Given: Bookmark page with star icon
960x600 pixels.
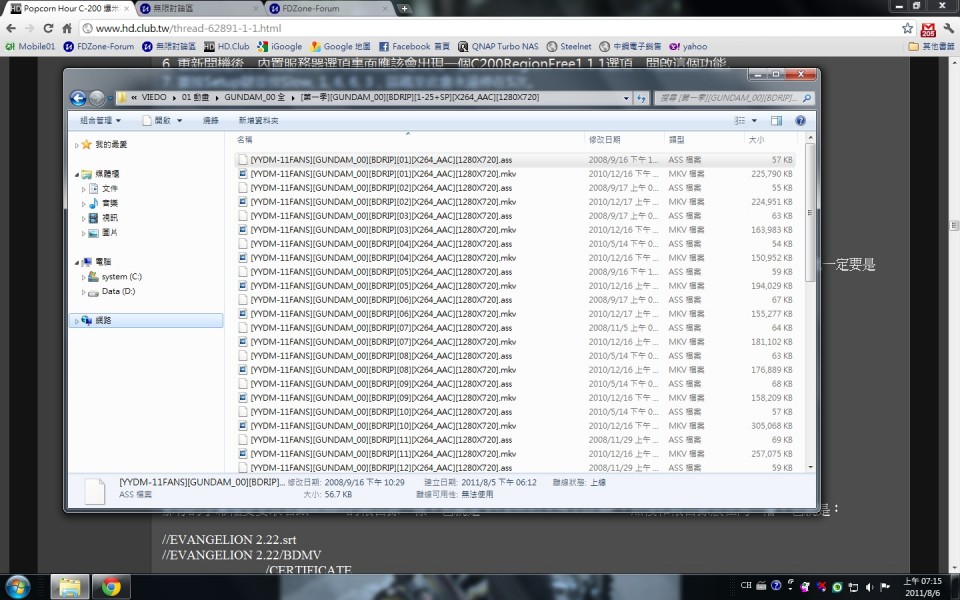Looking at the screenshot, I should [907, 28].
